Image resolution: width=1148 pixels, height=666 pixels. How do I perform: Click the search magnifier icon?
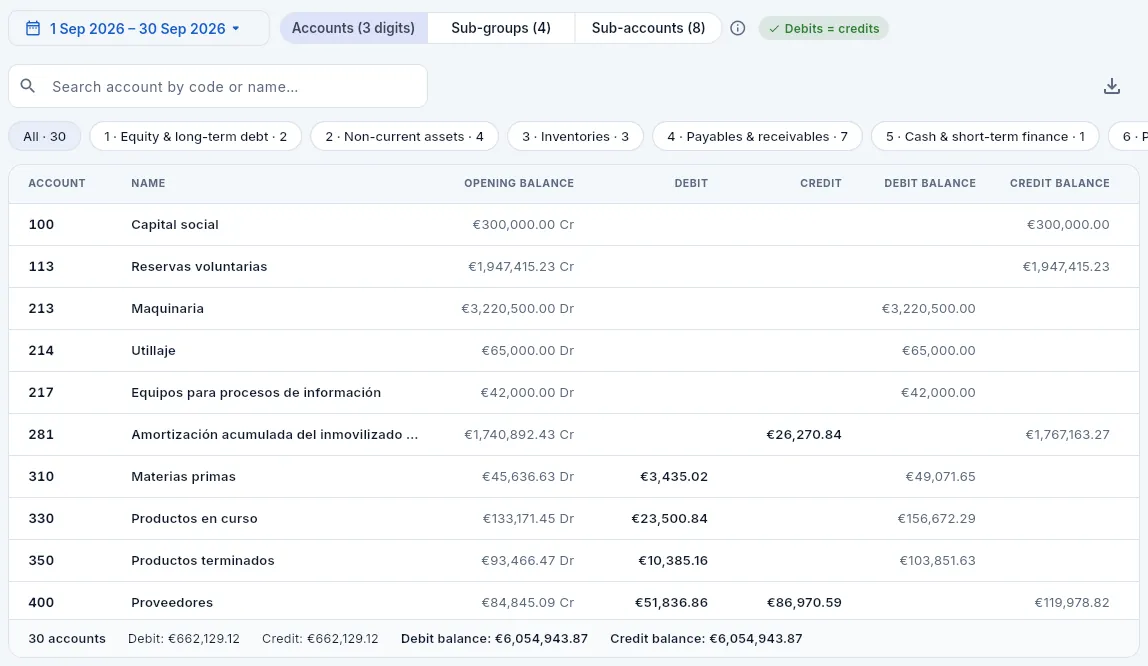(x=28, y=86)
